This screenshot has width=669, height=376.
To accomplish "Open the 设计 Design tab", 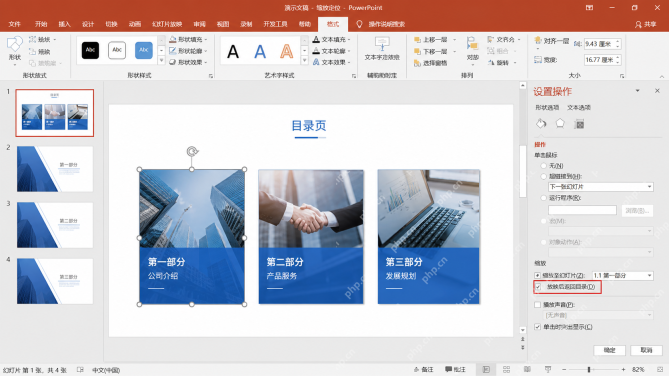I will coord(87,24).
